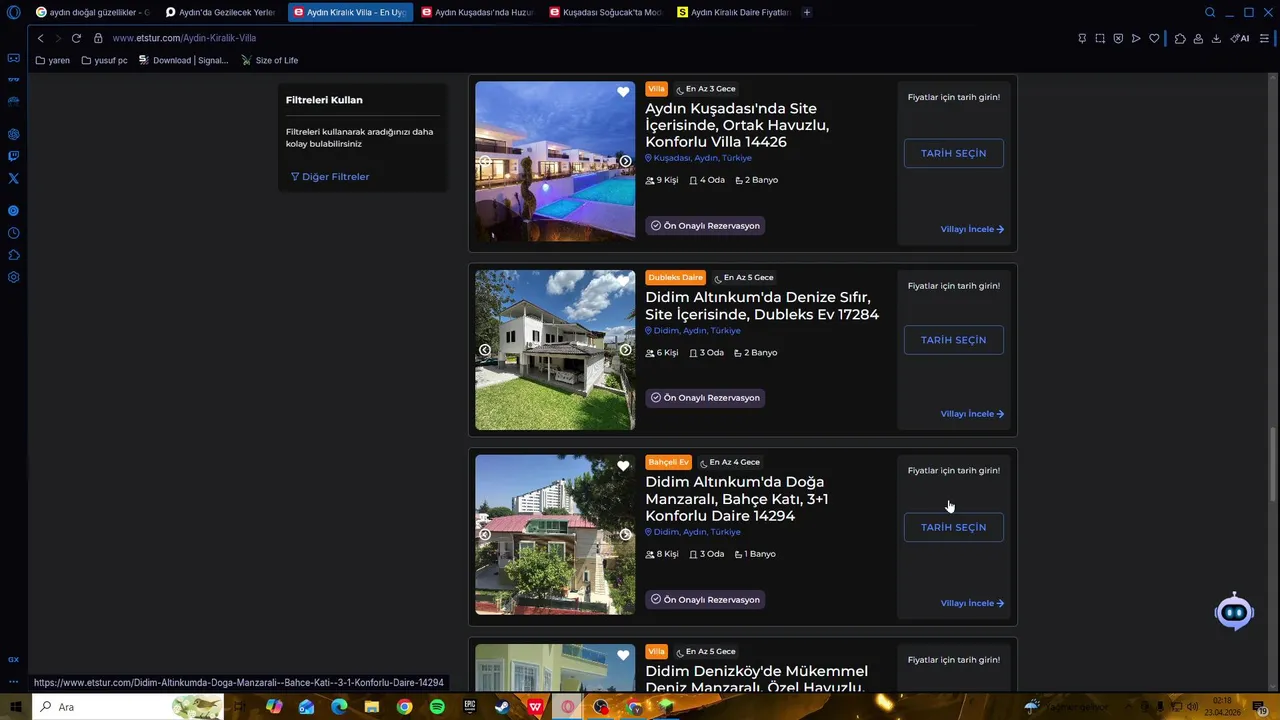Click the Opera GX logo menu
This screenshot has height=720, width=1280.
[13, 13]
